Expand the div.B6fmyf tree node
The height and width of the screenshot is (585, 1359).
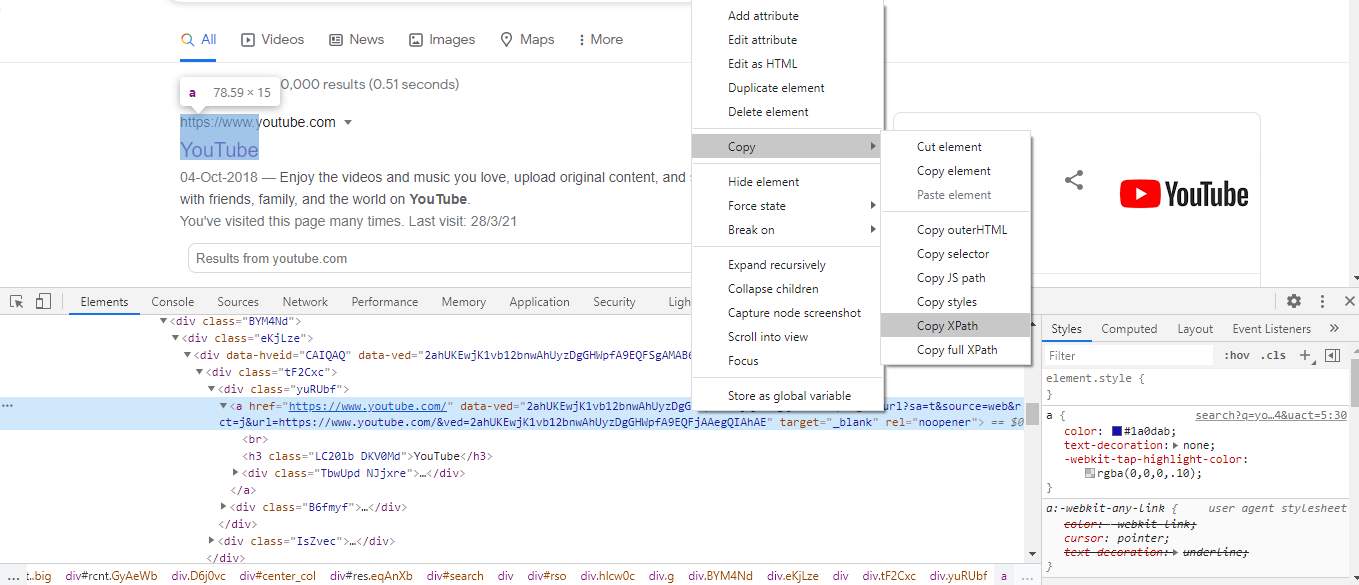click(224, 506)
